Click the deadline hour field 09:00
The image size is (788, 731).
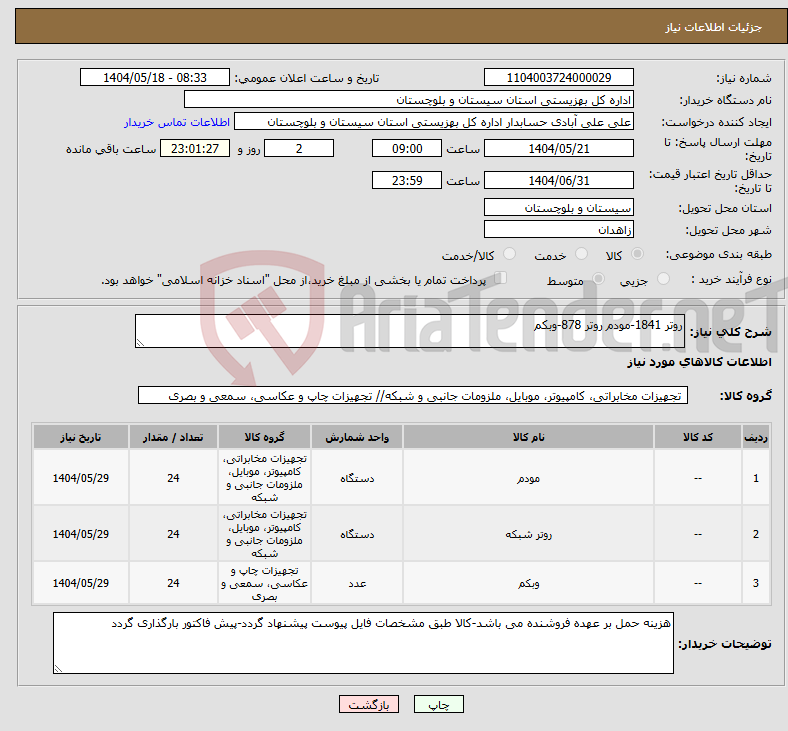click(407, 149)
